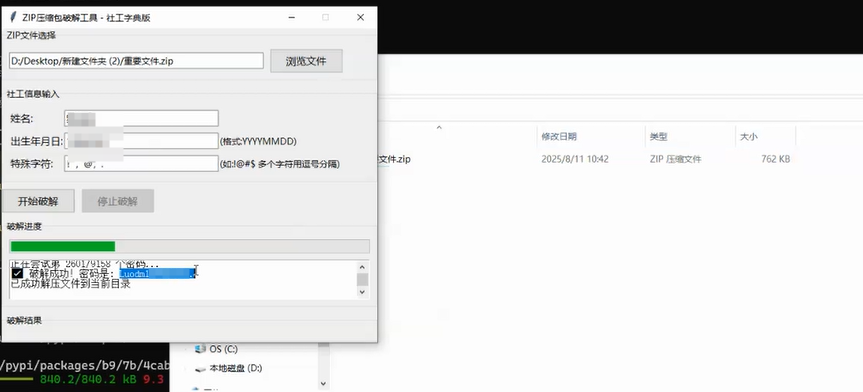
Task: Select the 文件.zip entry in Explorer
Action: click(394, 159)
